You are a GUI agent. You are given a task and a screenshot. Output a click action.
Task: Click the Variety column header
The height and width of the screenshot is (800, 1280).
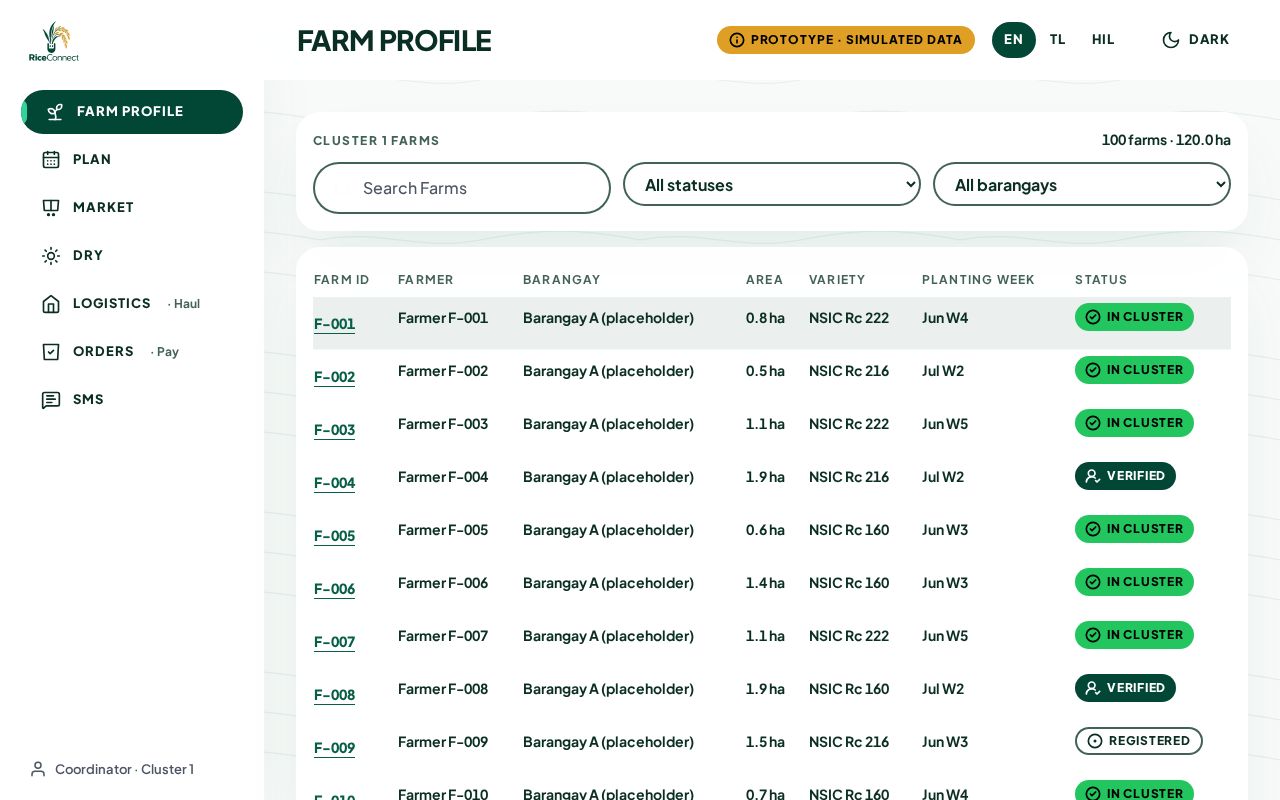[x=837, y=280]
